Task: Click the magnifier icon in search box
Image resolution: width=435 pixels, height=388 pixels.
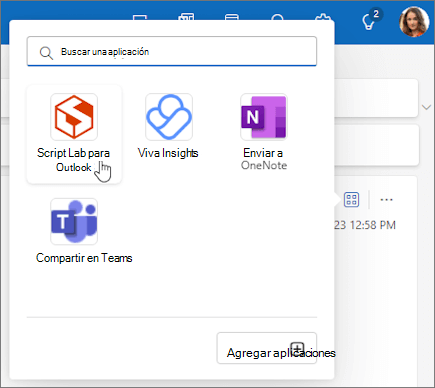Action: 46,53
